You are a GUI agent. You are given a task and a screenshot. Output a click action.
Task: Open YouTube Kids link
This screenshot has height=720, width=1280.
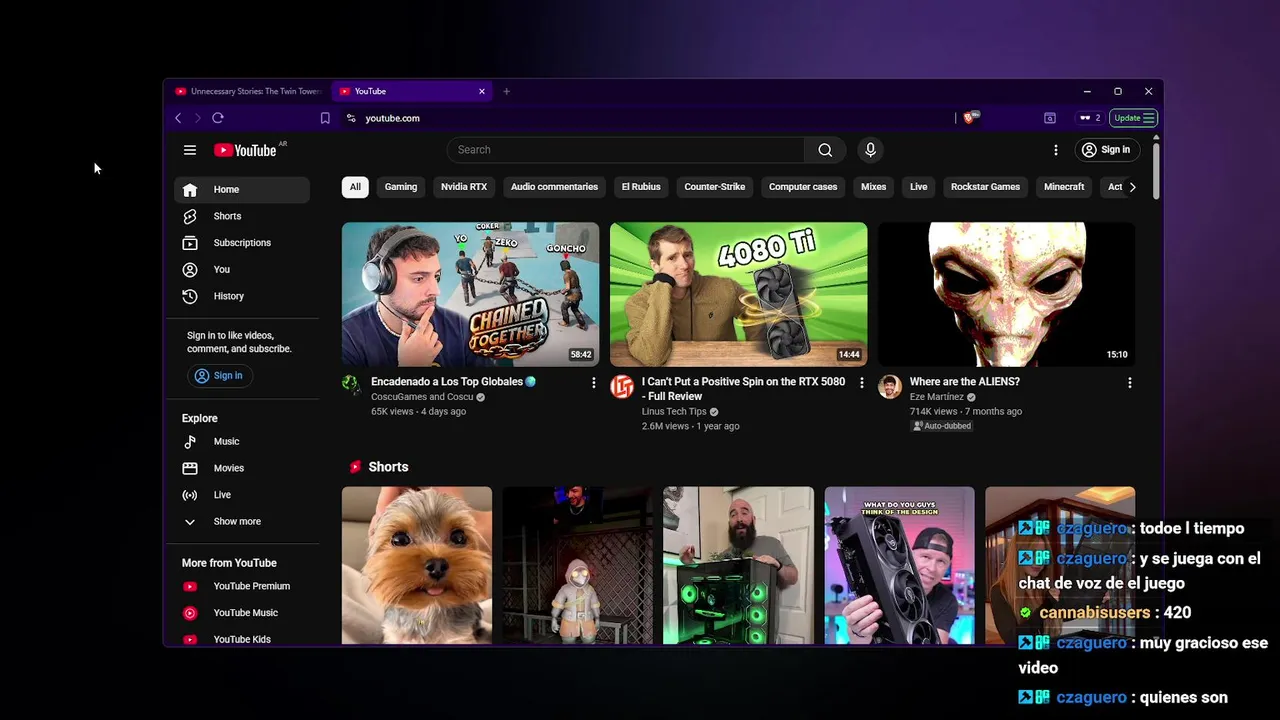pyautogui.click(x=242, y=639)
